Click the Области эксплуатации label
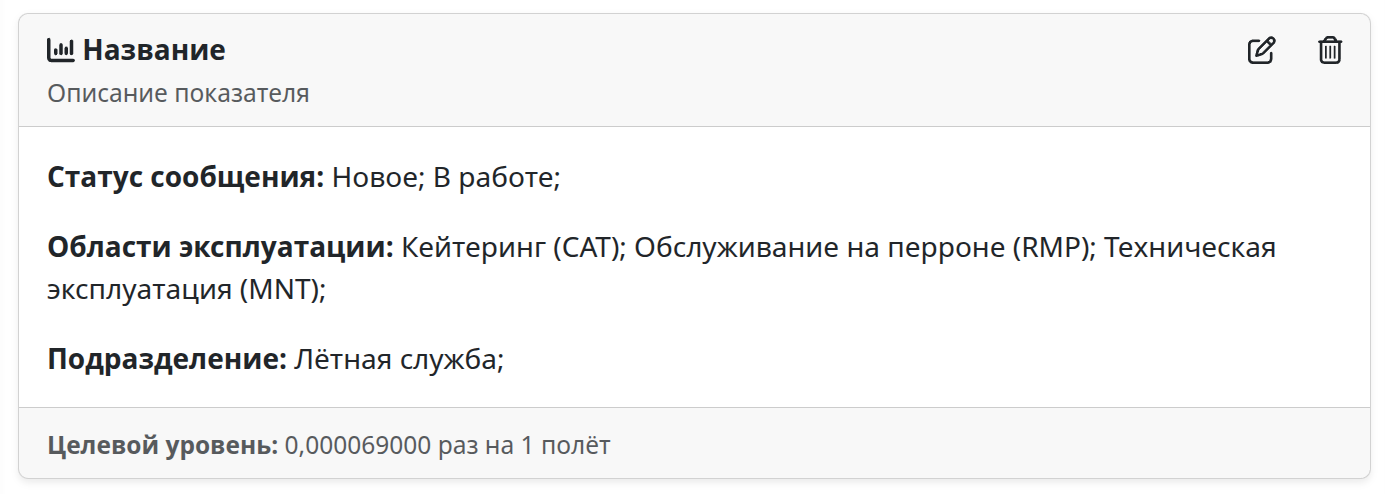The image size is (1385, 494). tap(220, 247)
